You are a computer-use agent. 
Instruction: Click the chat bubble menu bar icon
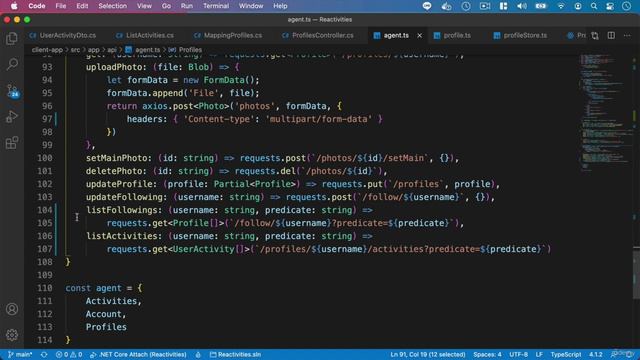point(427,6)
